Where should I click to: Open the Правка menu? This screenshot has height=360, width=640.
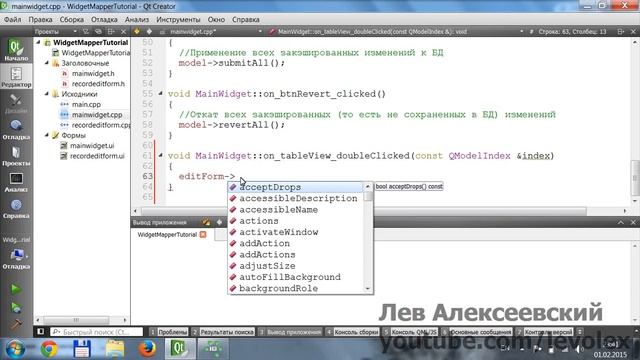pyautogui.click(x=40, y=19)
